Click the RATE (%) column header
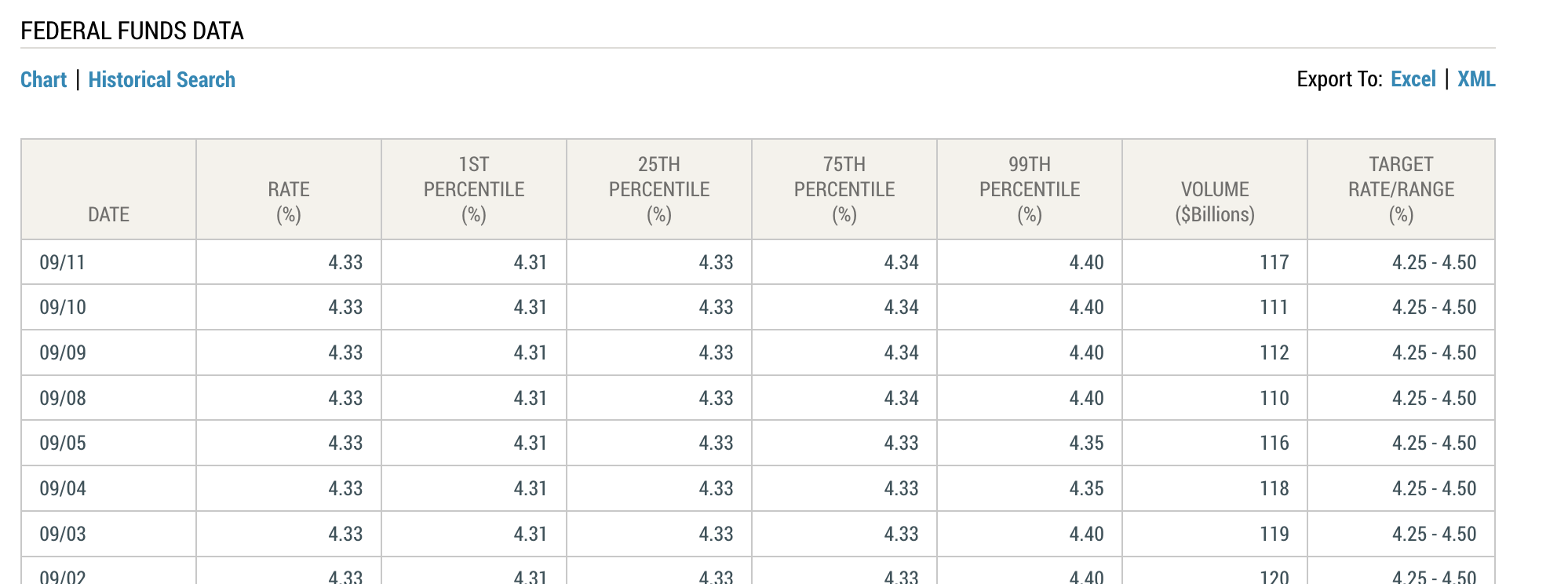The width and height of the screenshot is (1568, 584). click(x=289, y=189)
